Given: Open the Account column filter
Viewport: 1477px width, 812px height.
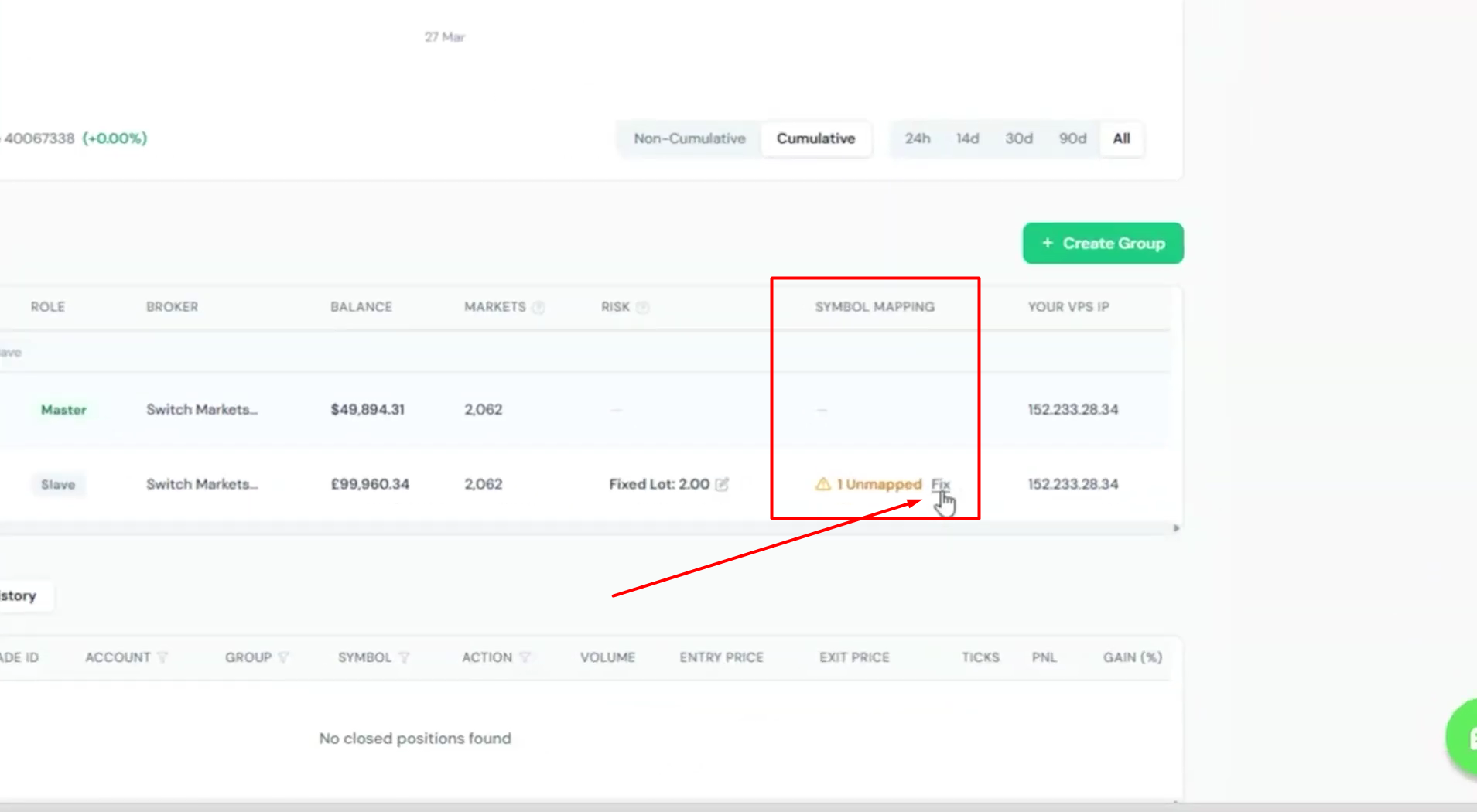Looking at the screenshot, I should (x=162, y=657).
